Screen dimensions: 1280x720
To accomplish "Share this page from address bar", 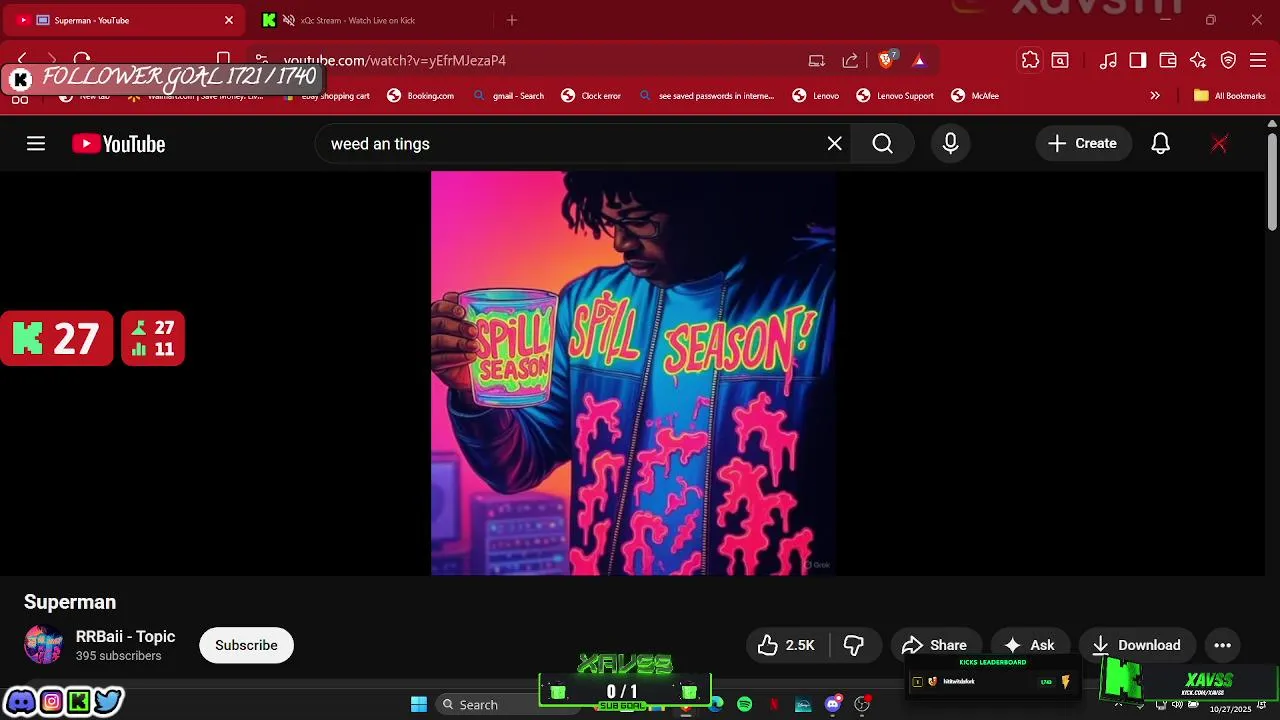I will [850, 60].
